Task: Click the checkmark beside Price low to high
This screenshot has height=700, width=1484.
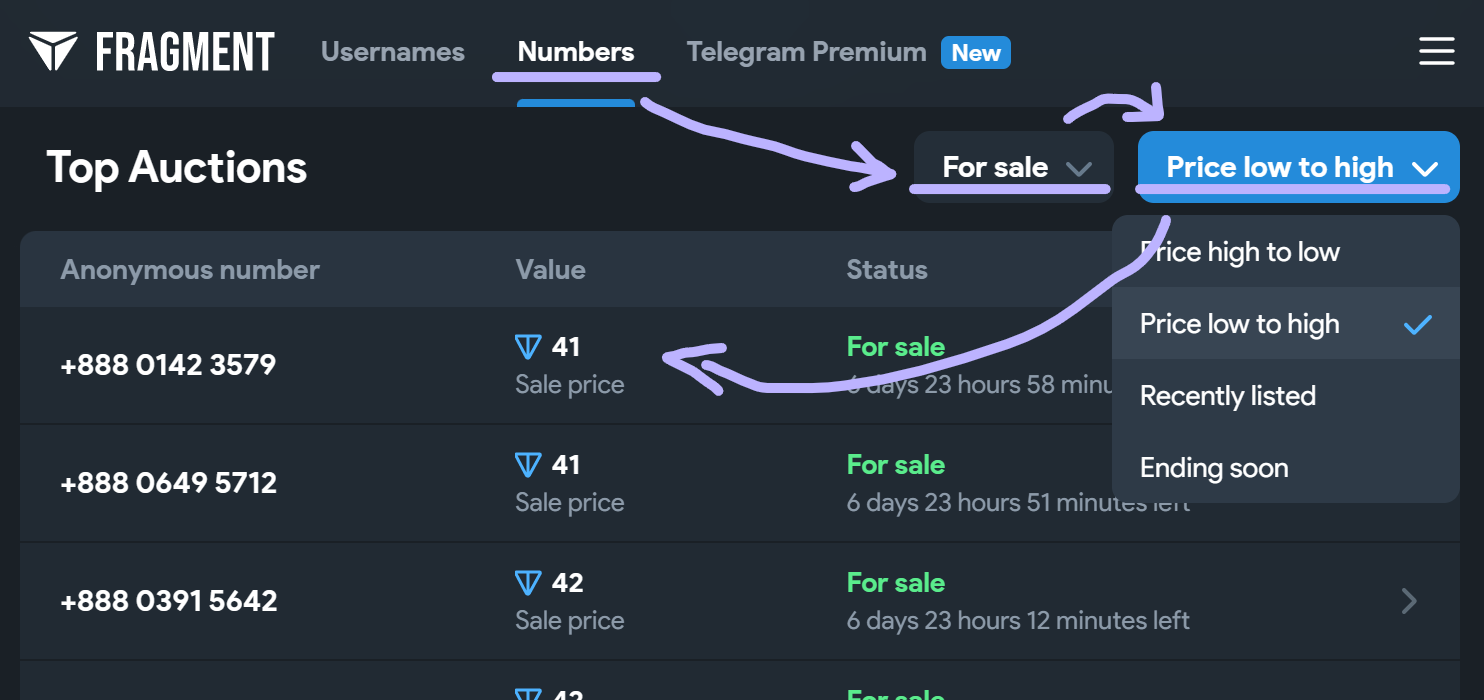Action: coord(1417,324)
